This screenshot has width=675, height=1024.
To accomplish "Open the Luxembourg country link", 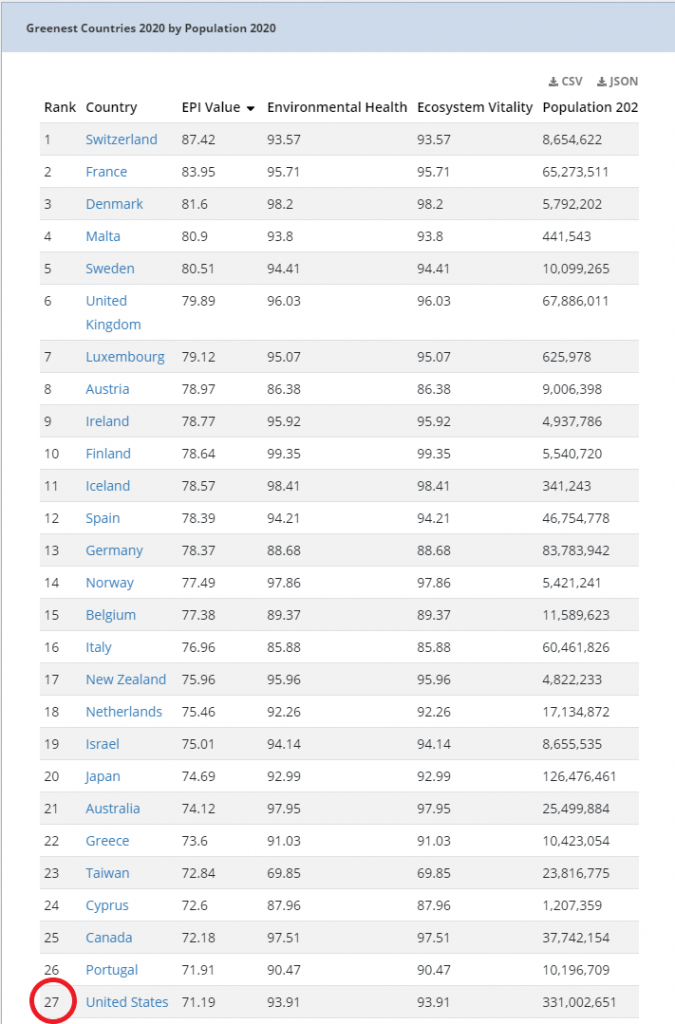I will 125,357.
